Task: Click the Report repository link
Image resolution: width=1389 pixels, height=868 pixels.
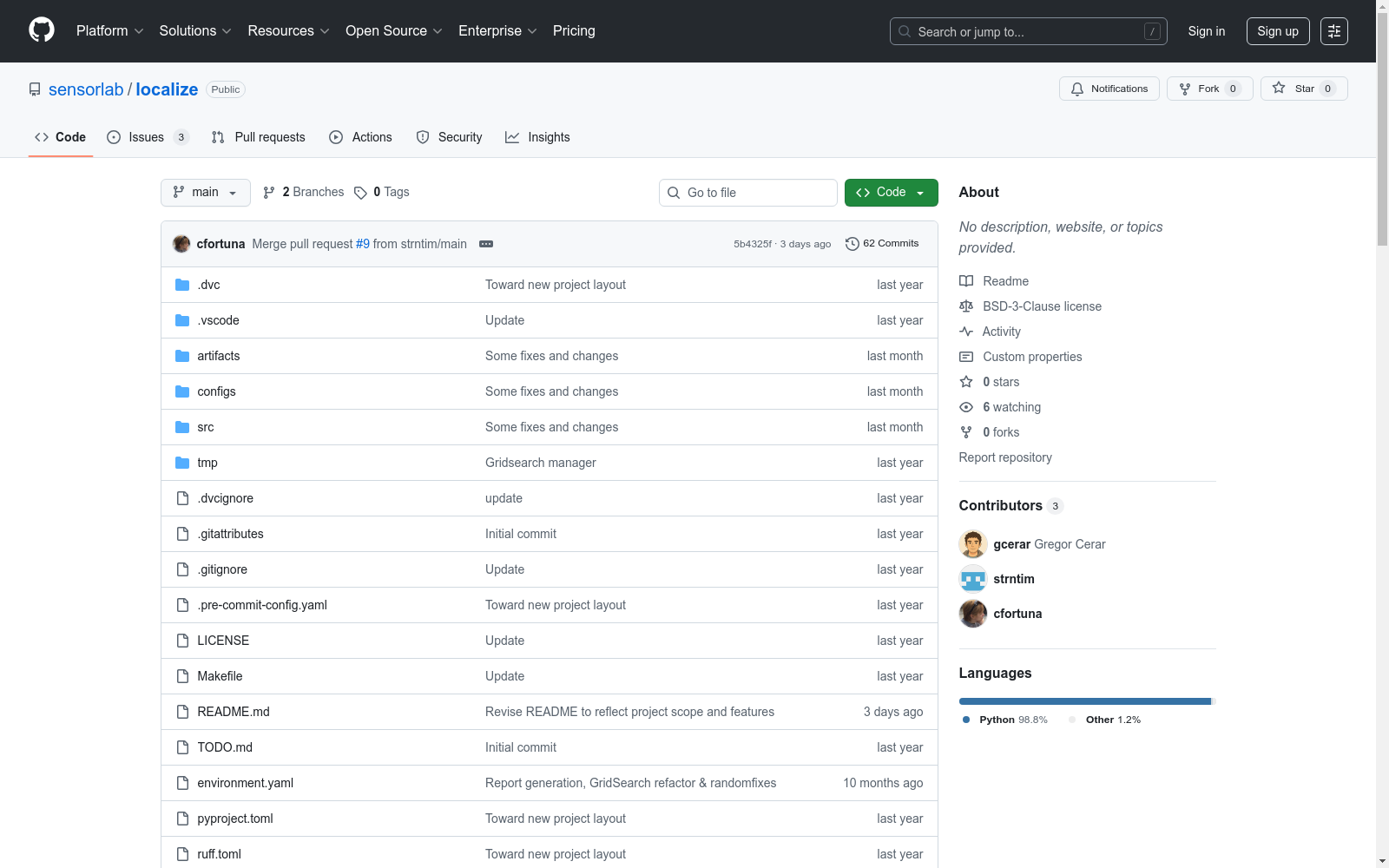Action: (1005, 457)
